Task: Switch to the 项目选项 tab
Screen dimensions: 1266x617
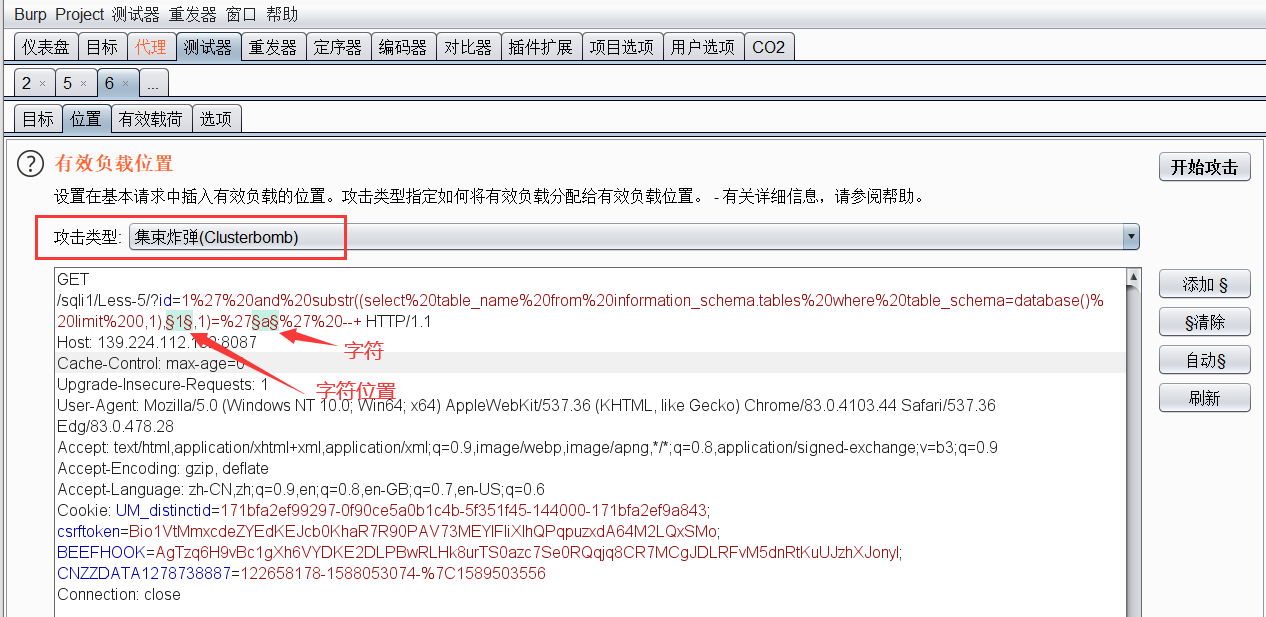Action: click(622, 47)
